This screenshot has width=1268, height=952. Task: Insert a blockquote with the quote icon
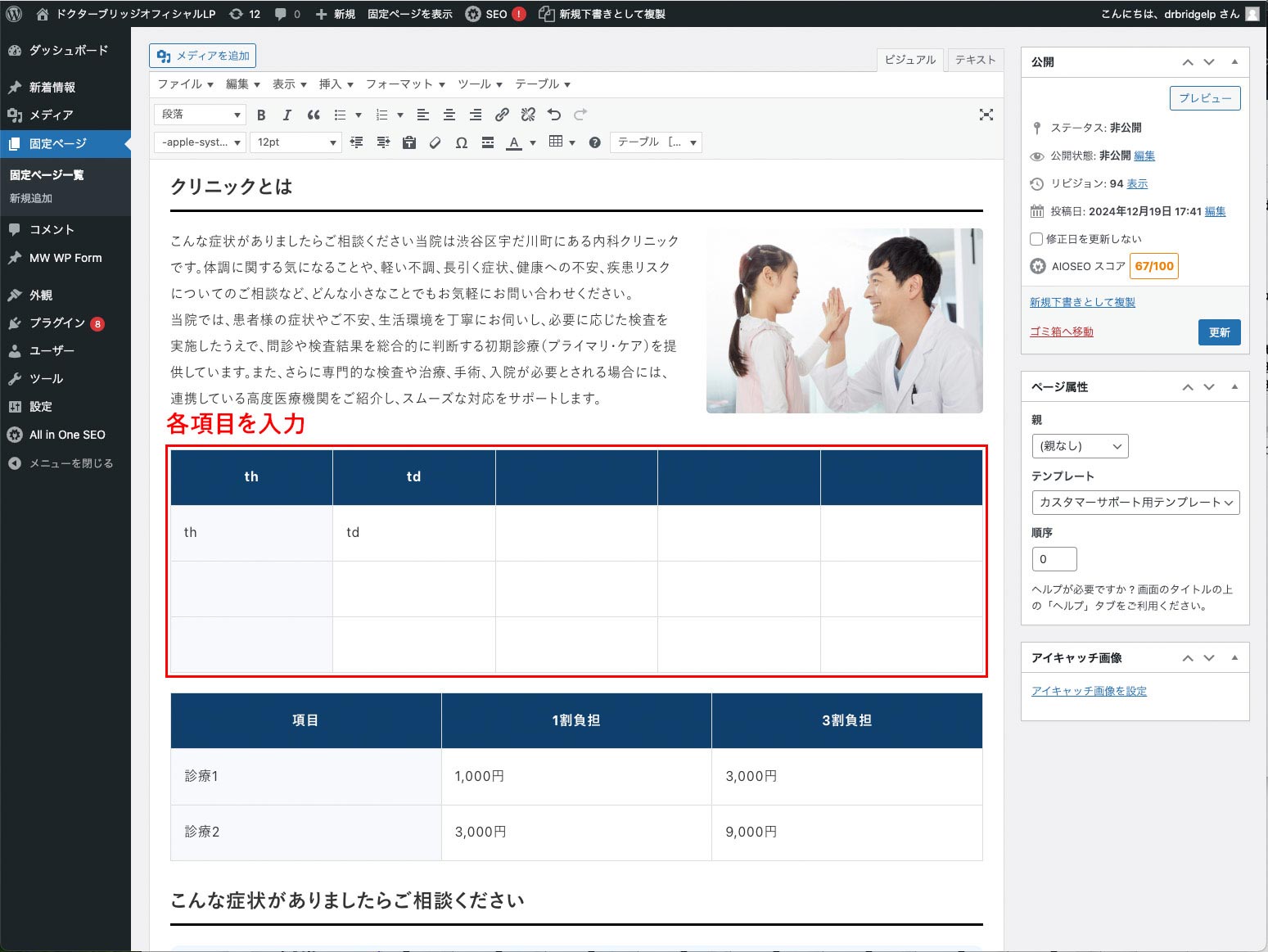point(314,115)
